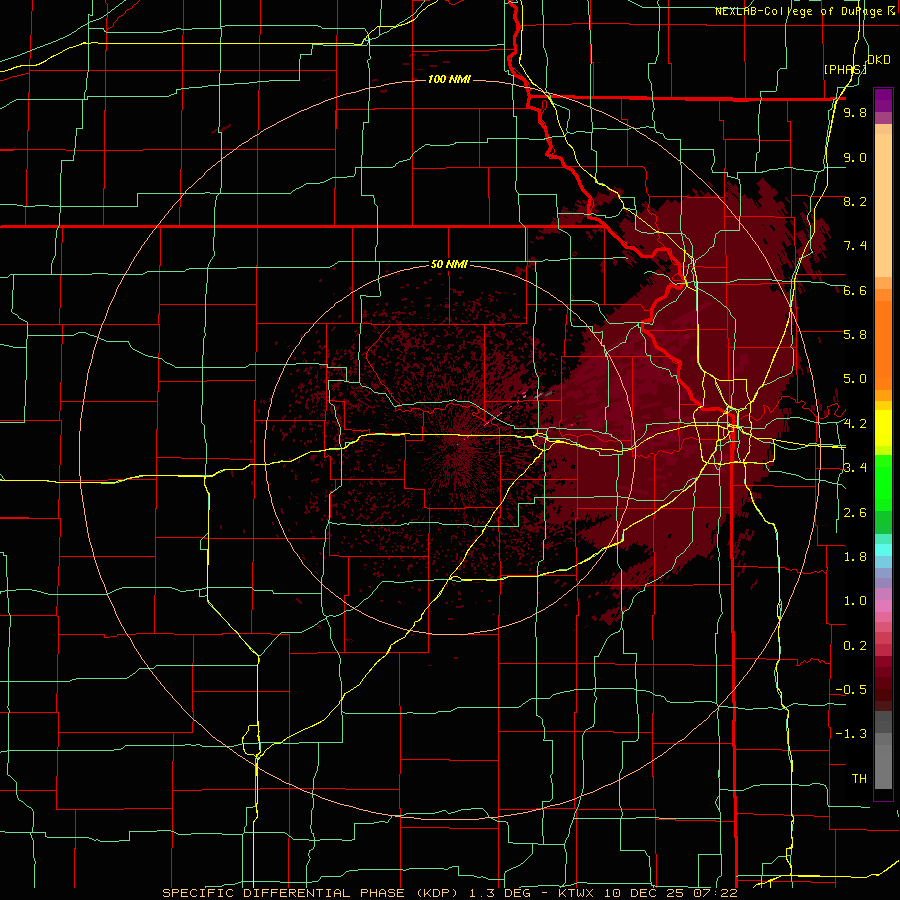The width and height of the screenshot is (900, 900).
Task: Click the 9.8 value on the color scale
Action: (x=855, y=113)
